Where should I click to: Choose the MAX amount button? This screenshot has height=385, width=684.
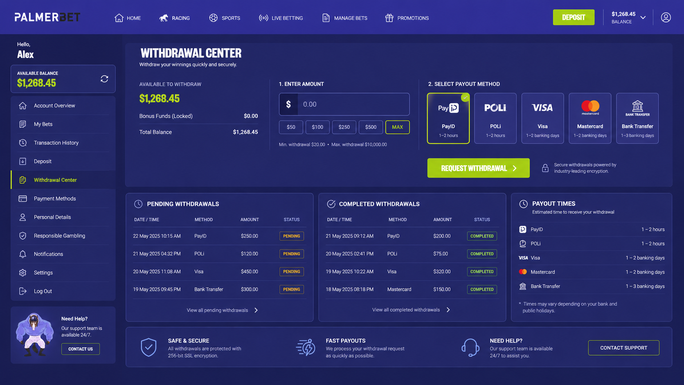397,127
